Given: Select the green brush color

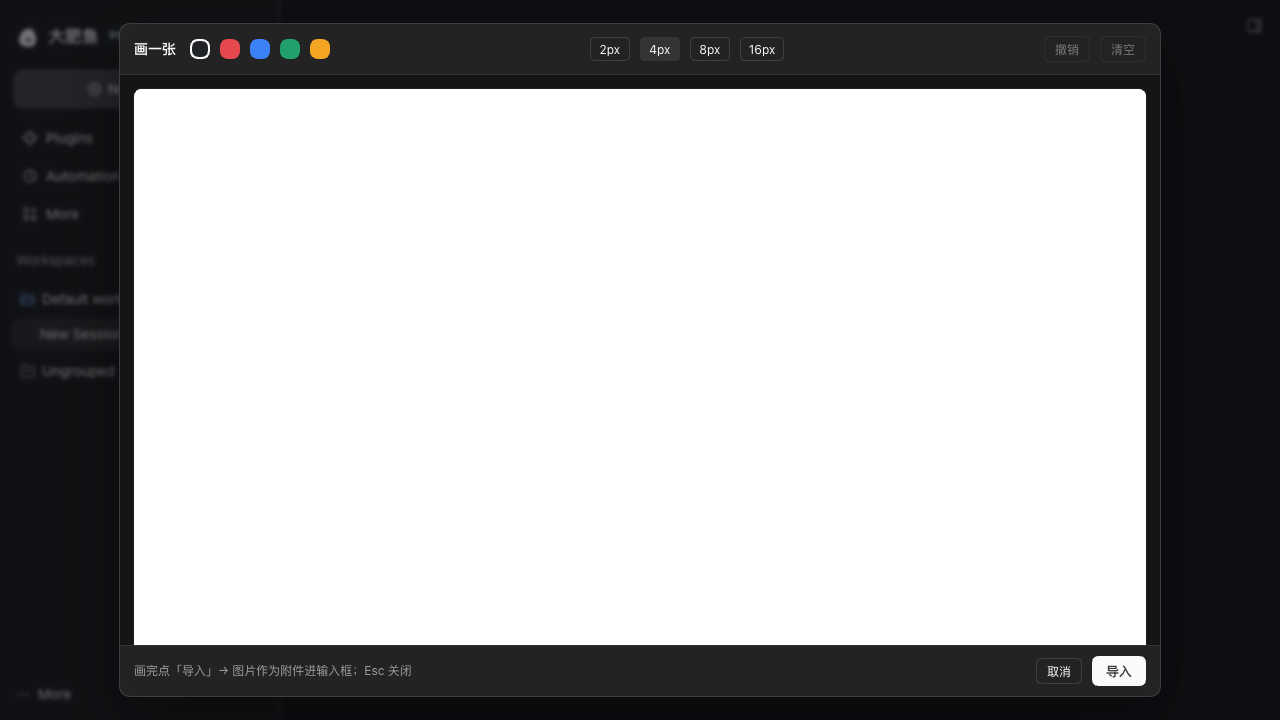Looking at the screenshot, I should point(290,49).
